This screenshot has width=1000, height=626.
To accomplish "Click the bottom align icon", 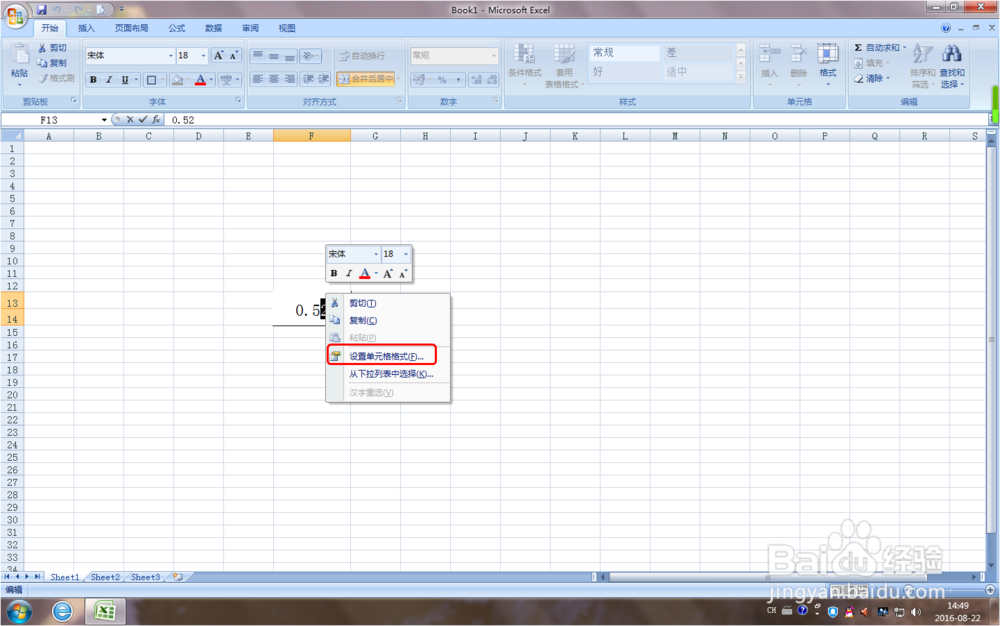I will 290,56.
